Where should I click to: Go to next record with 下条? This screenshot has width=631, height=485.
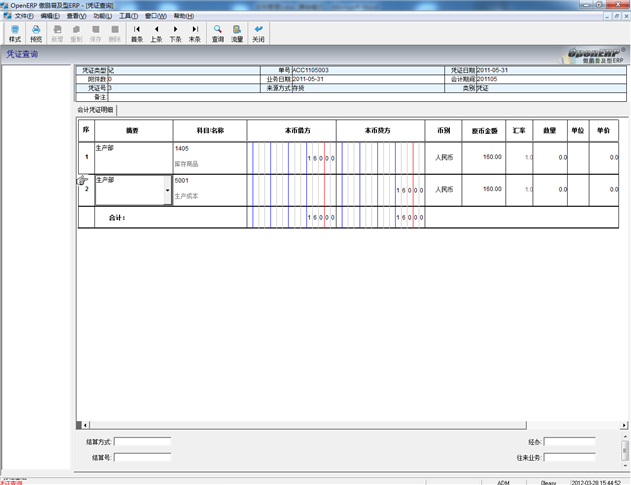175,33
